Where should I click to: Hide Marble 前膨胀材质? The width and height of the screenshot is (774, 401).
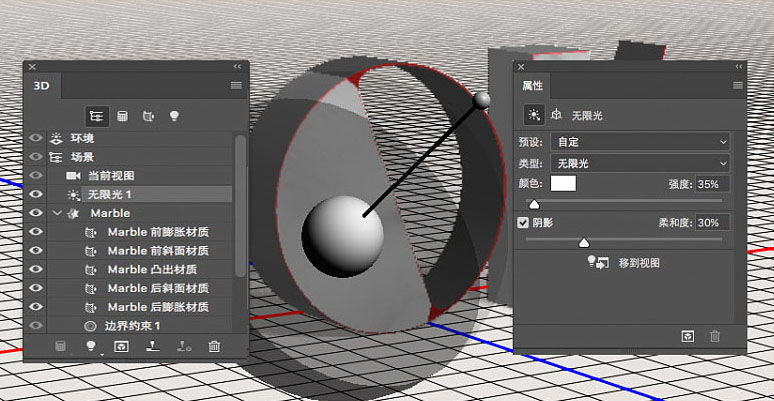tap(36, 232)
